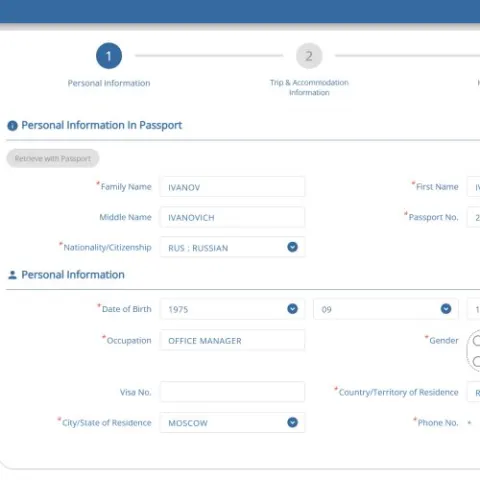This screenshot has width=480, height=480.
Task: Click the birth year arrow icon
Action: [292, 309]
